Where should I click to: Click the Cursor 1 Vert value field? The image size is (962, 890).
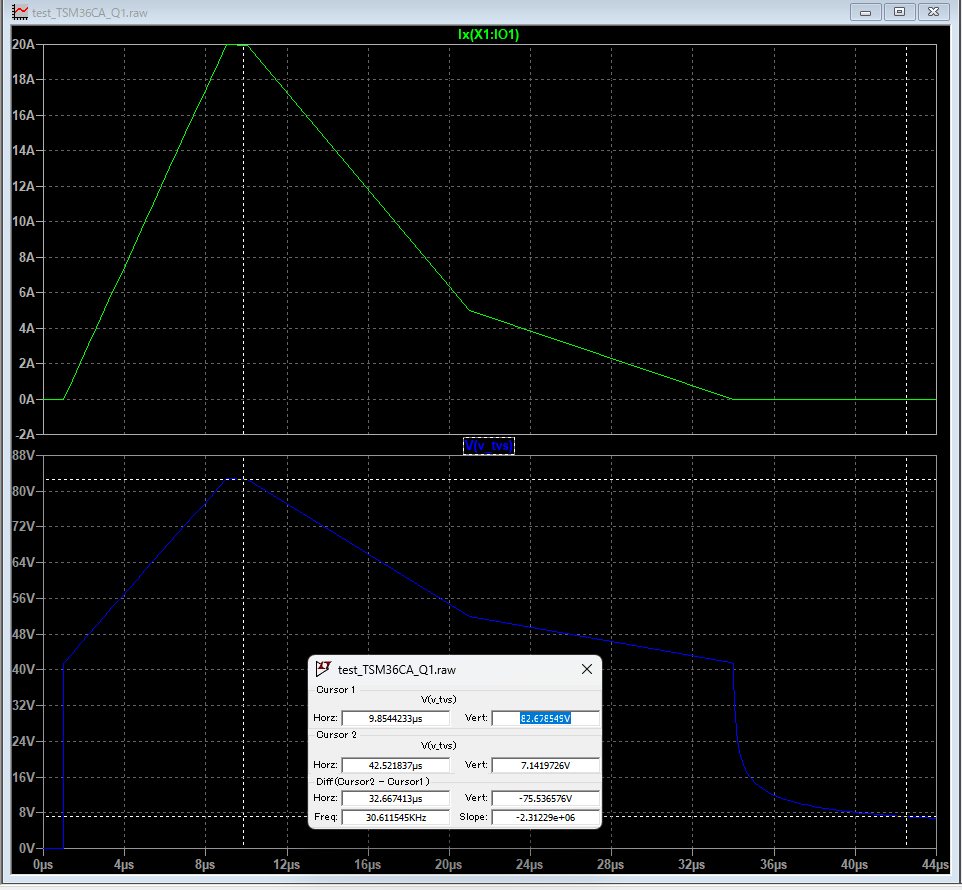click(x=545, y=718)
